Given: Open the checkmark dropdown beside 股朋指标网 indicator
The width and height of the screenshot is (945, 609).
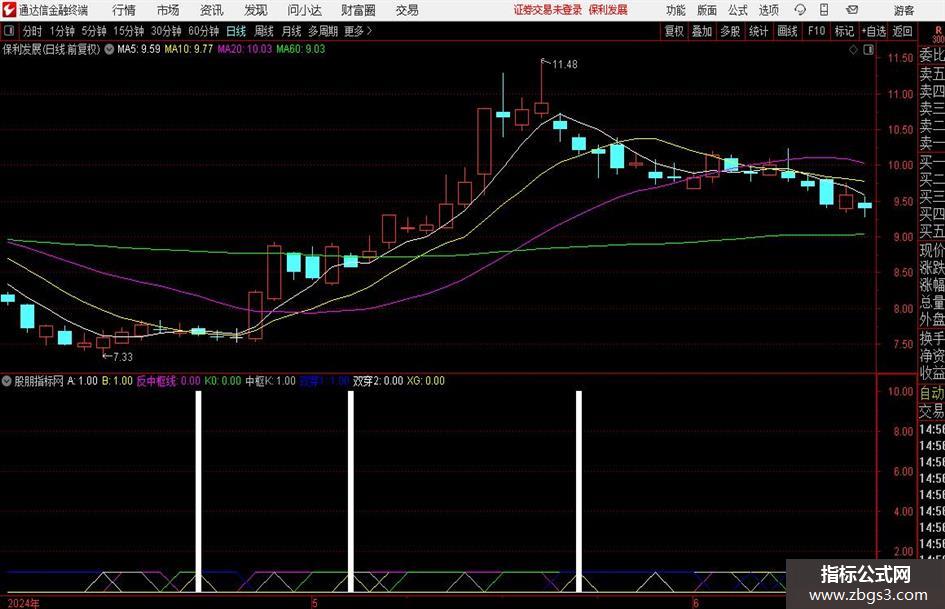Looking at the screenshot, I should click(x=7, y=381).
